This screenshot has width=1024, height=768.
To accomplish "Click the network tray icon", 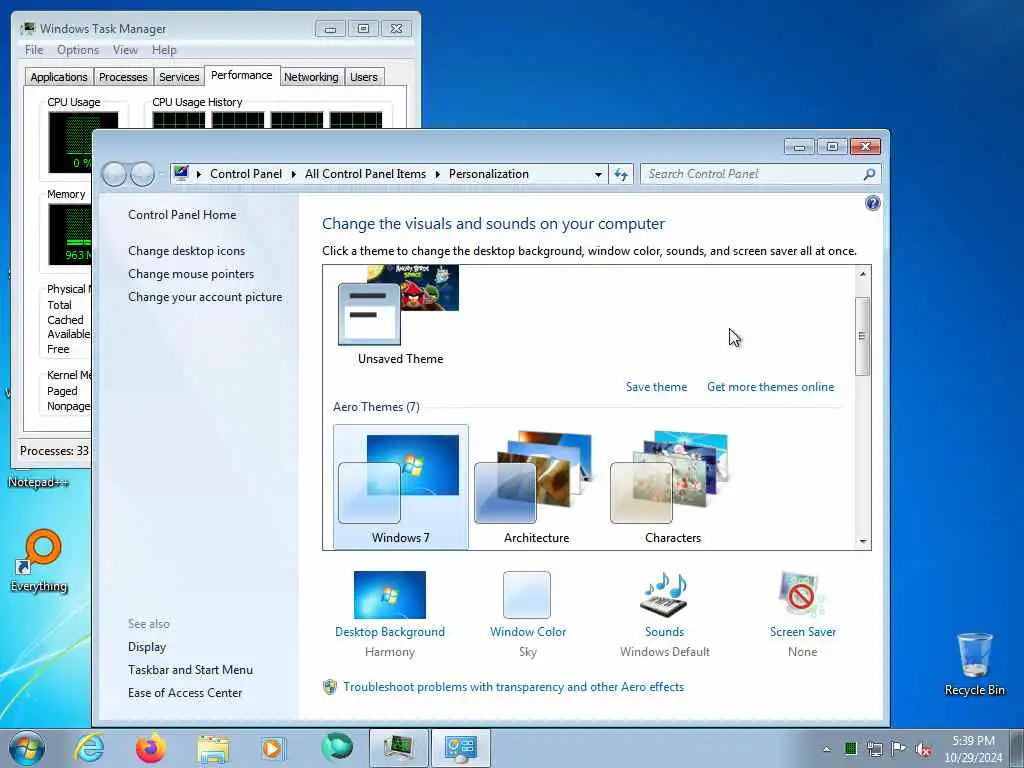I will pyautogui.click(x=874, y=749).
